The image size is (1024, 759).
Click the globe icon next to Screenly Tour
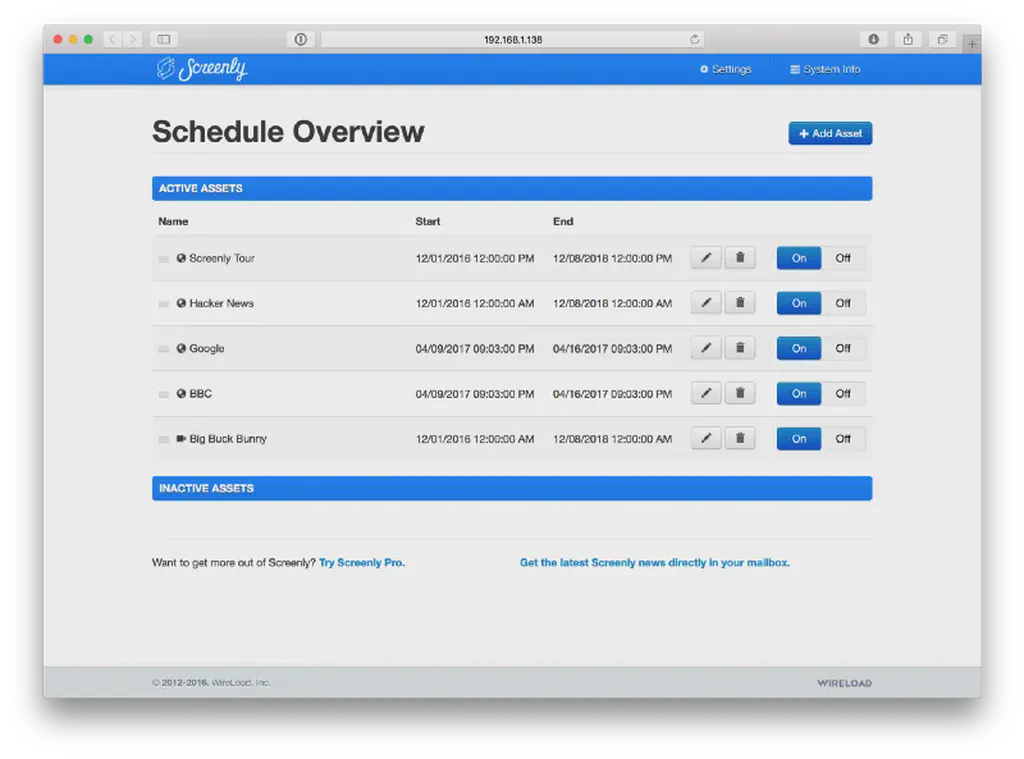tap(182, 257)
